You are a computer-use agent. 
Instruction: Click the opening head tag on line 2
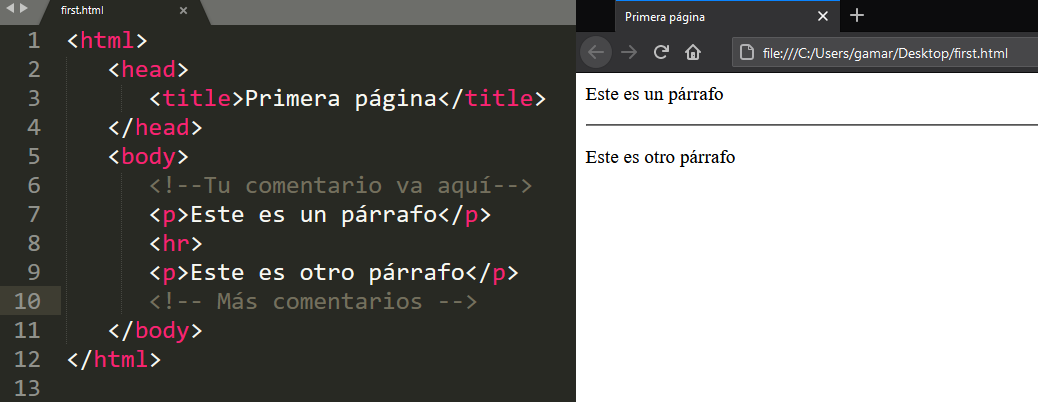click(x=148, y=70)
